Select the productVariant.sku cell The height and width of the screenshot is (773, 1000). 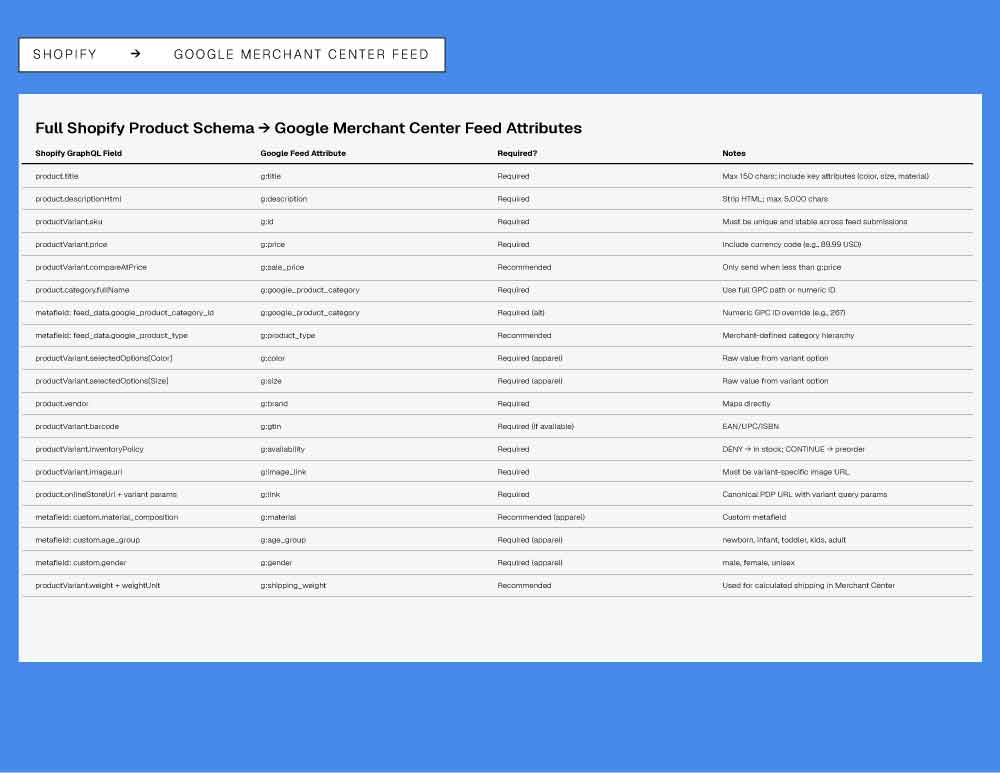(69, 222)
